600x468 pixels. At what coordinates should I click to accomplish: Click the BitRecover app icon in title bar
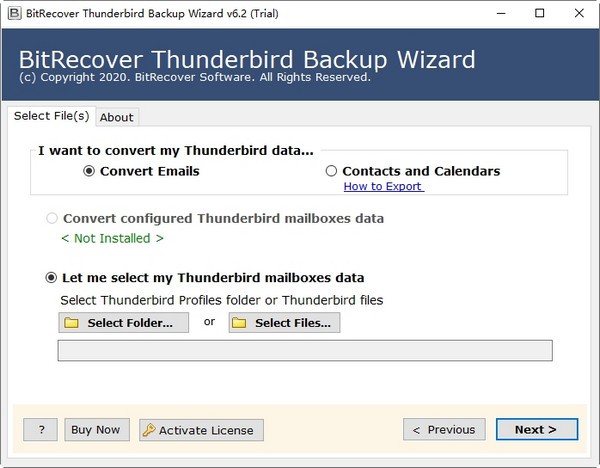click(12, 13)
